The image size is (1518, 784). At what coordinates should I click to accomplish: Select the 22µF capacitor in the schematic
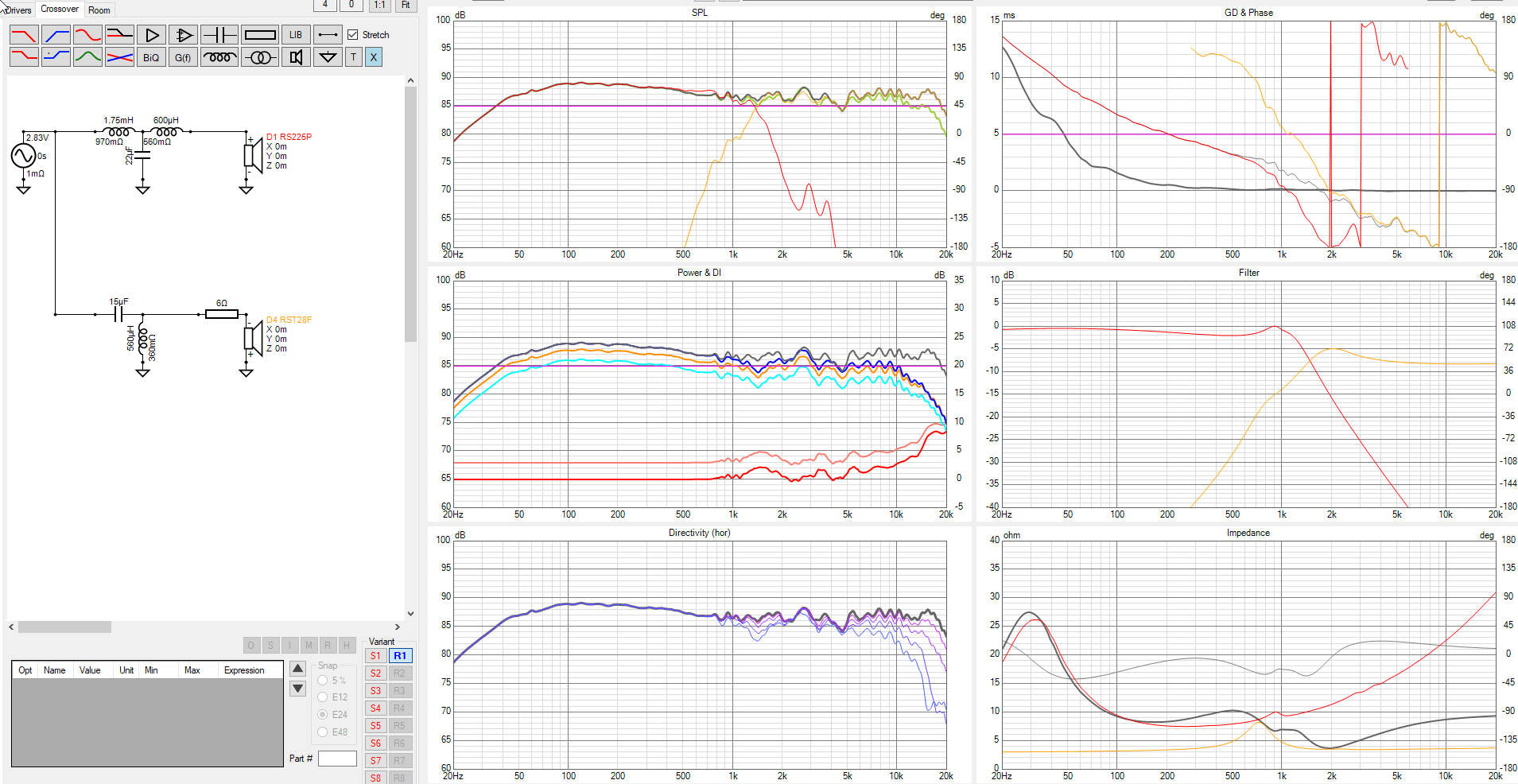point(142,156)
